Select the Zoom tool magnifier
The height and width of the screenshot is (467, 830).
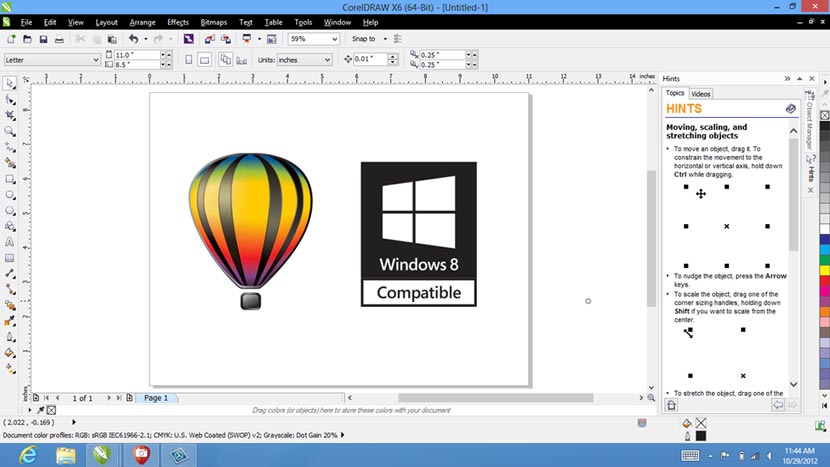(10, 131)
